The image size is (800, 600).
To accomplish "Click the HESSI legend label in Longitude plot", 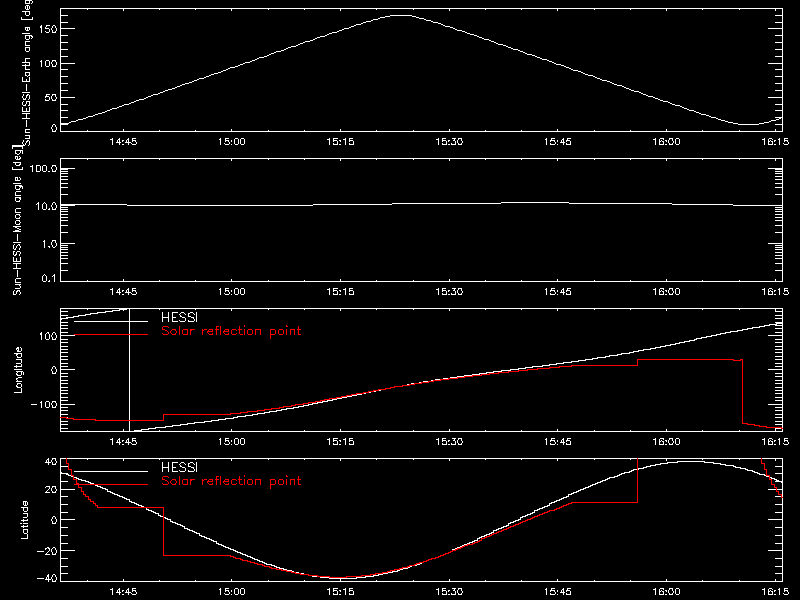I will pyautogui.click(x=179, y=317).
